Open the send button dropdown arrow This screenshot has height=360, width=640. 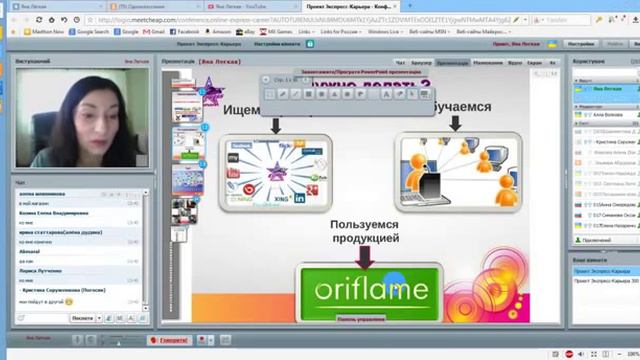click(x=99, y=318)
